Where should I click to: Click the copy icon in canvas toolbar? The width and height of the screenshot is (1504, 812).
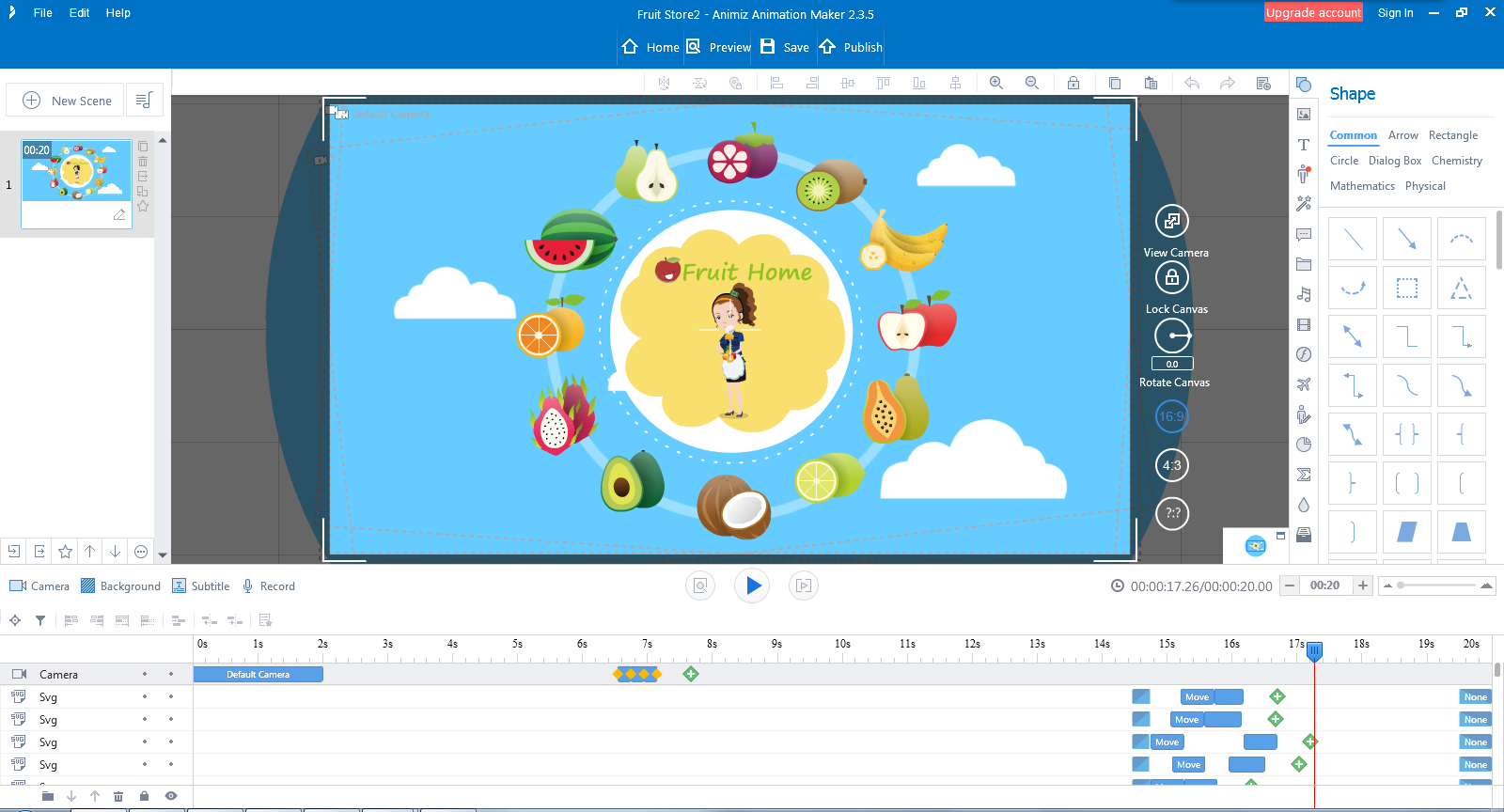pos(1115,83)
